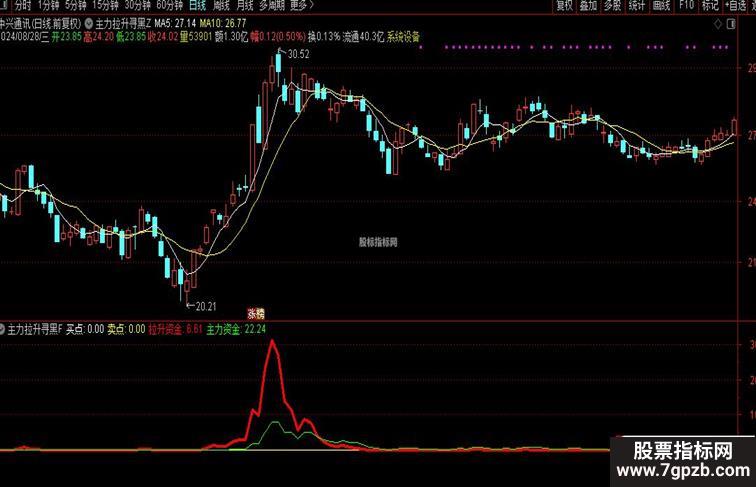Select the 日线 daily chart tab
Screen dimensions: 756x487
click(198, 6)
